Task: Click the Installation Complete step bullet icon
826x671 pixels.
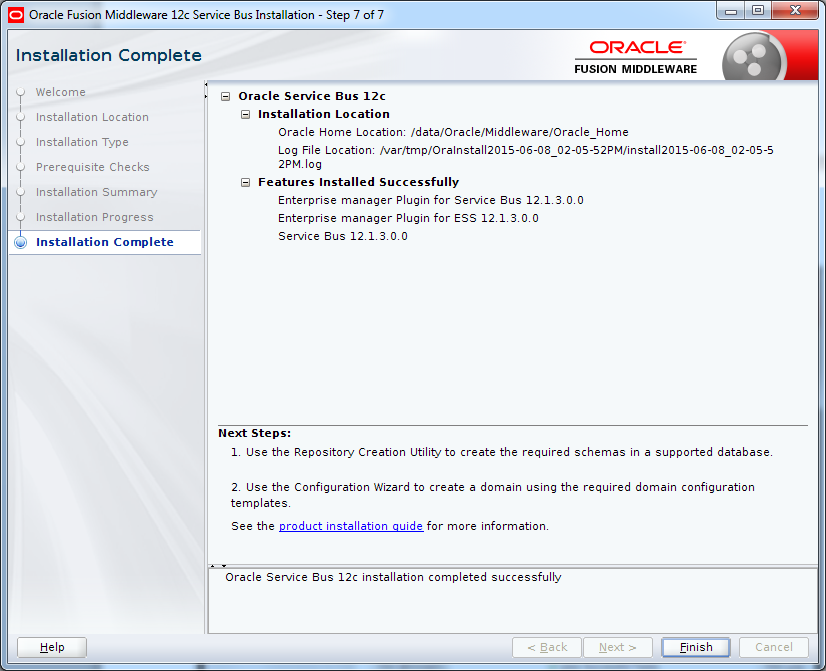Action: (21, 242)
